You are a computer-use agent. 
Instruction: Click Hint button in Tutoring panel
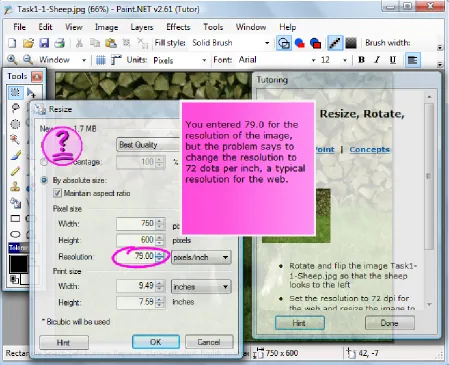pyautogui.click(x=299, y=323)
